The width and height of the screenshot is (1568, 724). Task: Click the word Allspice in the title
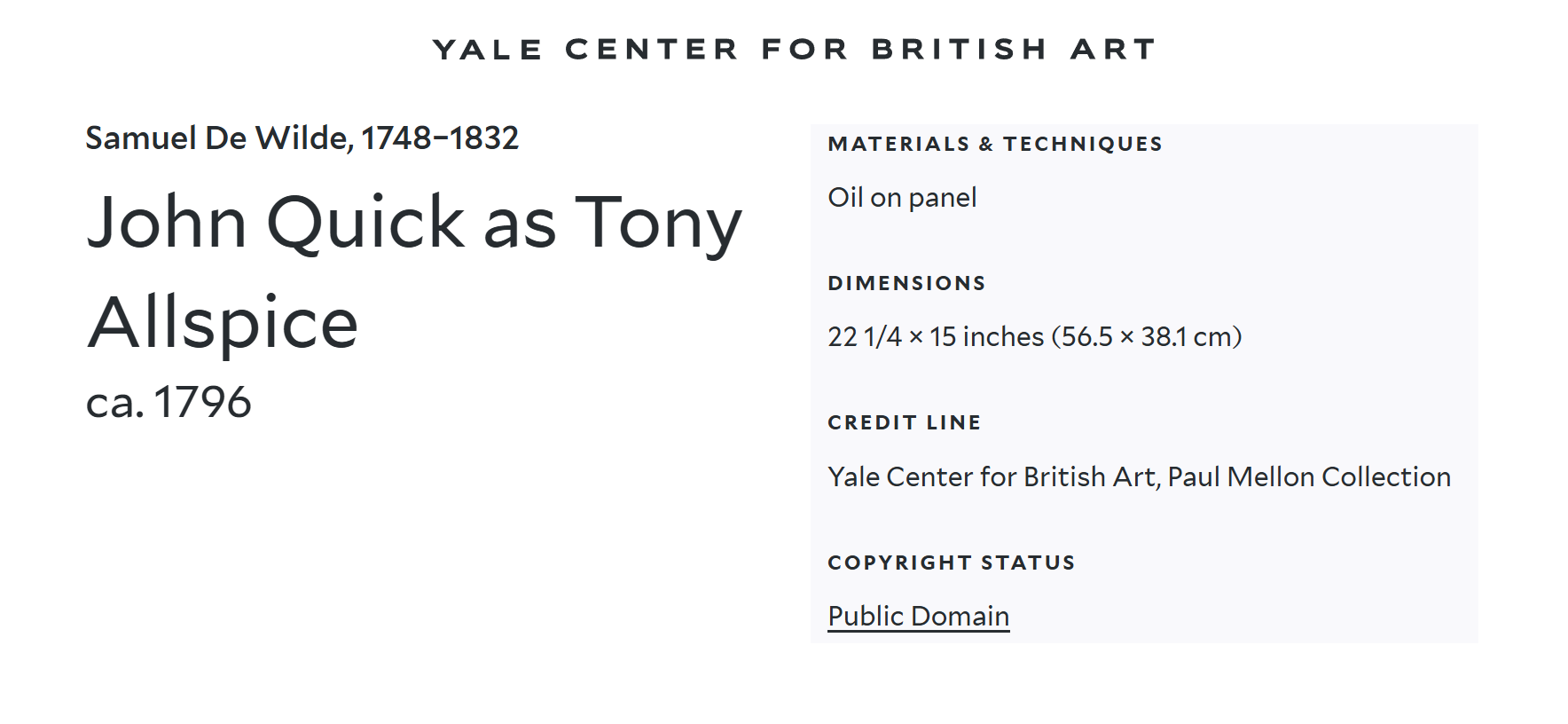click(223, 322)
